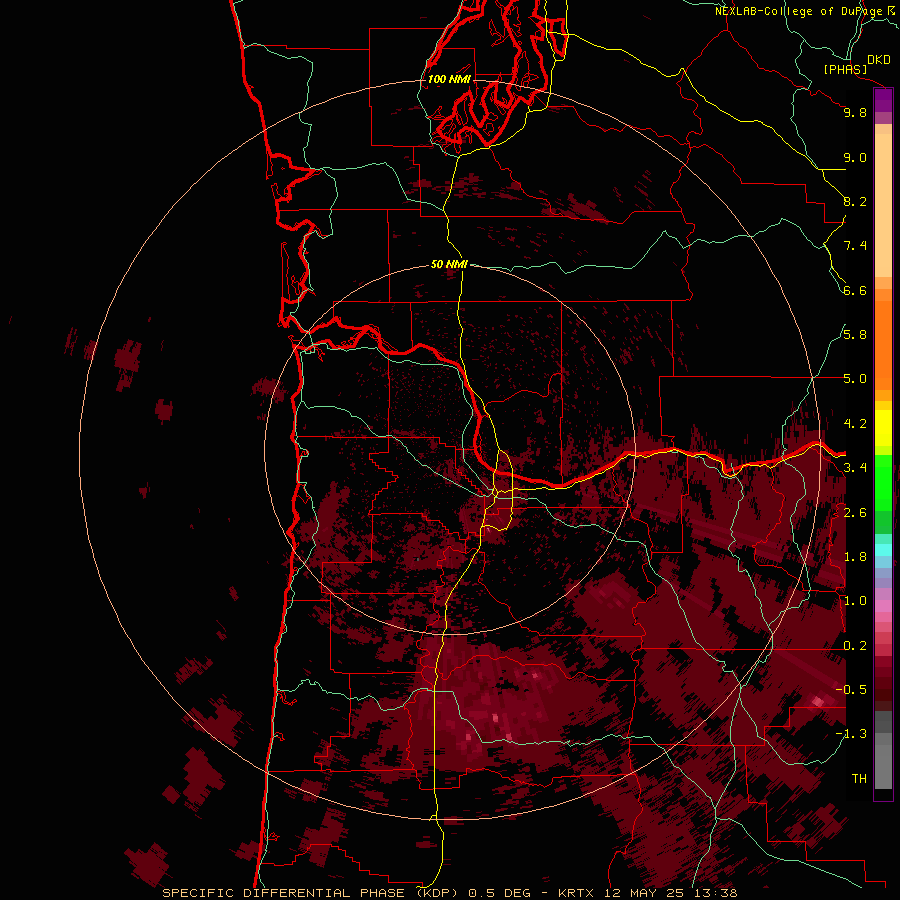Click the bright orange segment of the color bar

(x=883, y=344)
